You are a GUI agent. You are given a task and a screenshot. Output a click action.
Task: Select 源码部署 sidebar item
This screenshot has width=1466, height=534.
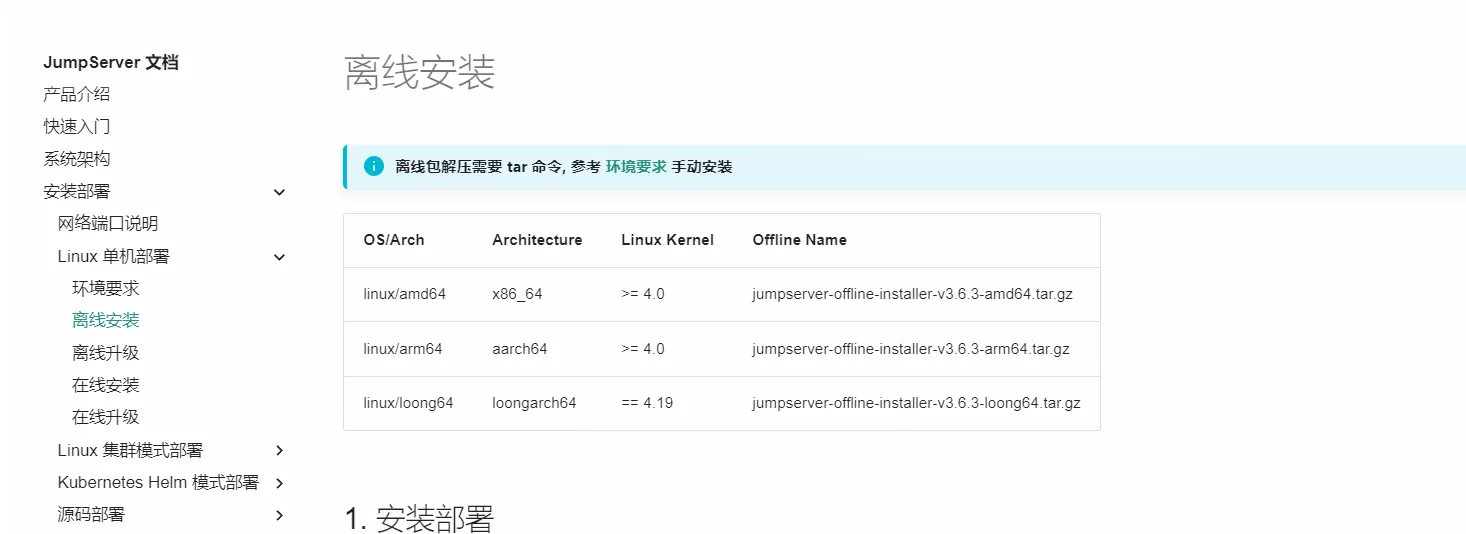pos(91,514)
